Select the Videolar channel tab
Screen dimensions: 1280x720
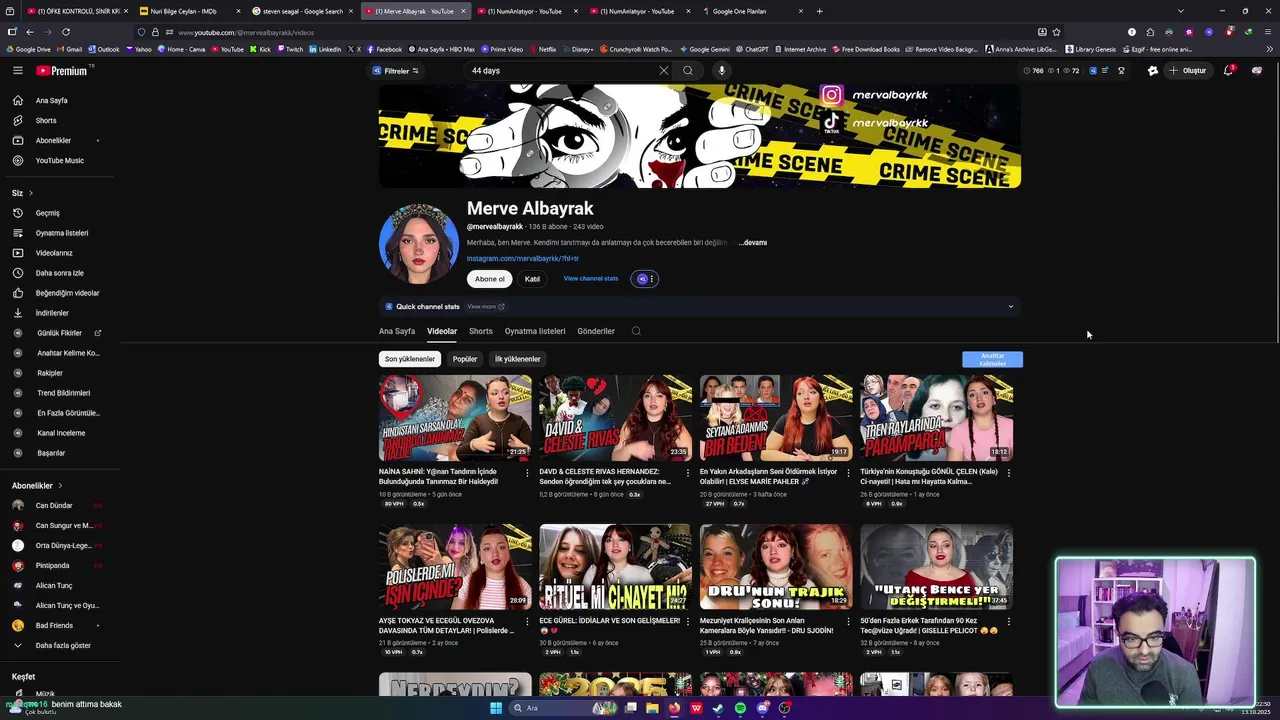[x=442, y=331]
